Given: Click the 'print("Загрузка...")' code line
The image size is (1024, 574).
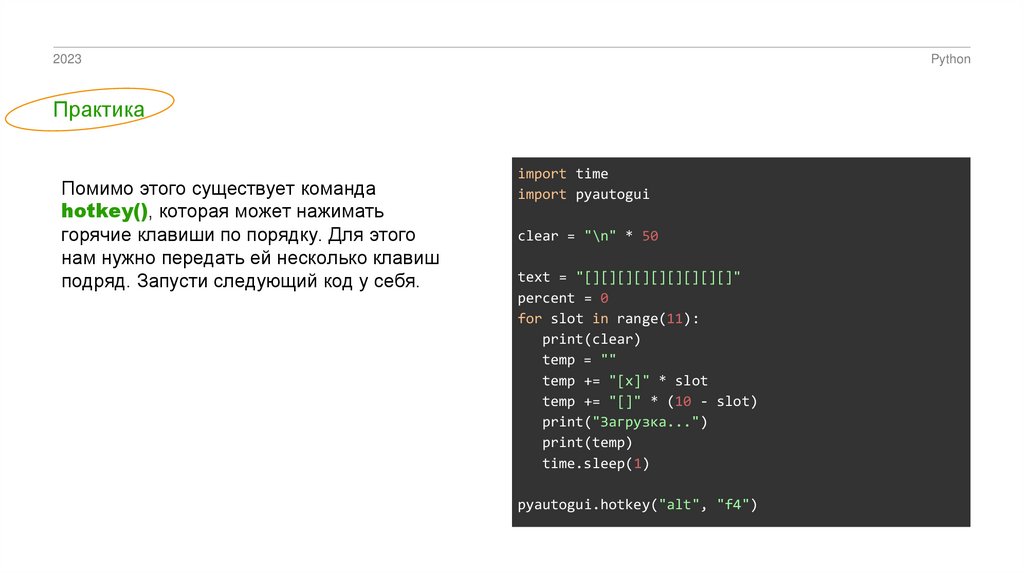Looking at the screenshot, I should tap(624, 422).
